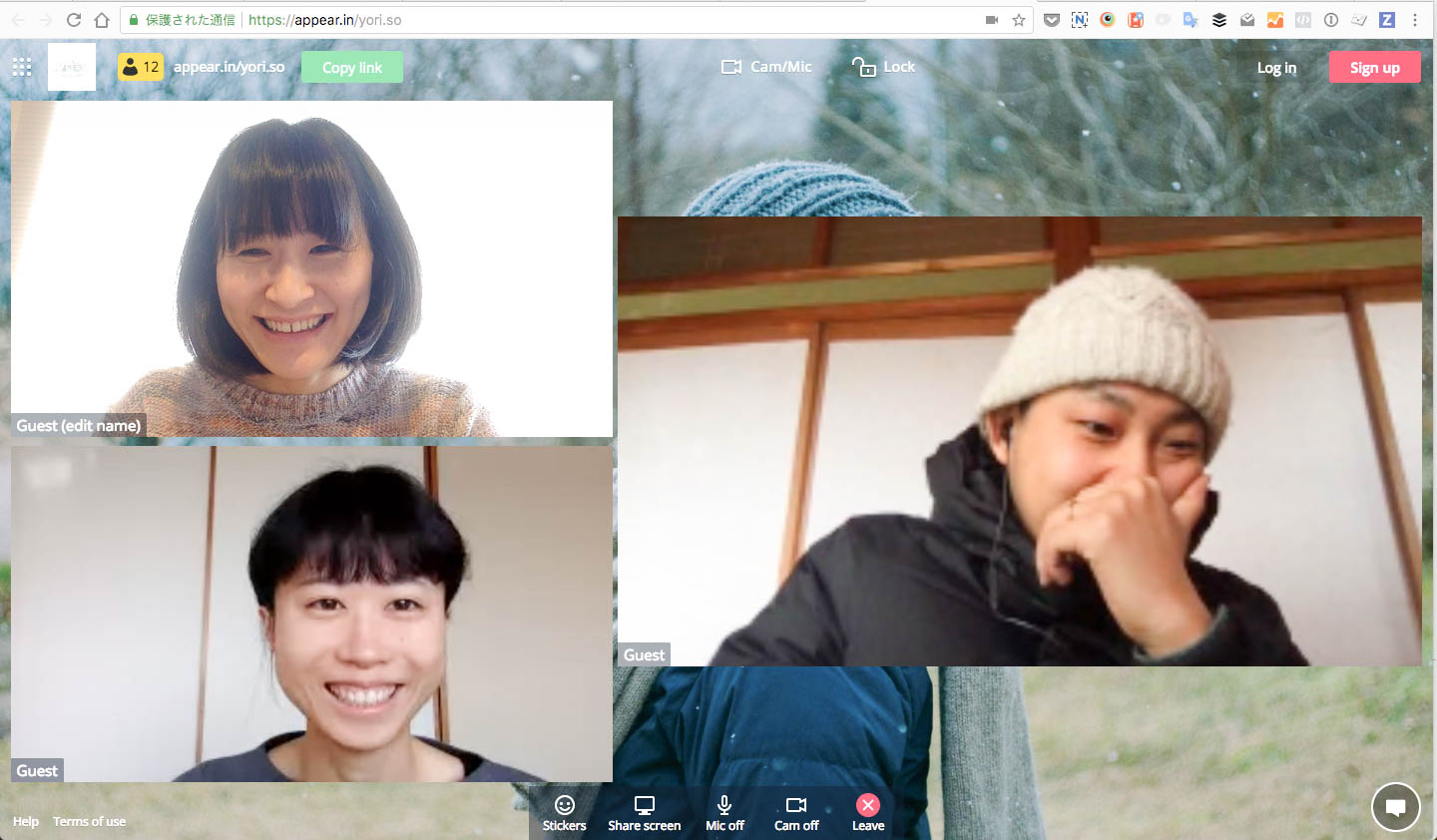Viewport: 1437px width, 840px height.
Task: Reload the page in browser
Action: tap(74, 20)
